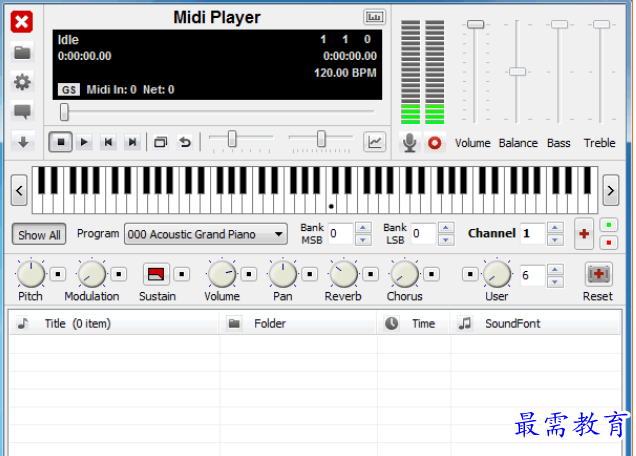Increase Bank LSB value
This screenshot has height=456, width=636.
[x=446, y=228]
